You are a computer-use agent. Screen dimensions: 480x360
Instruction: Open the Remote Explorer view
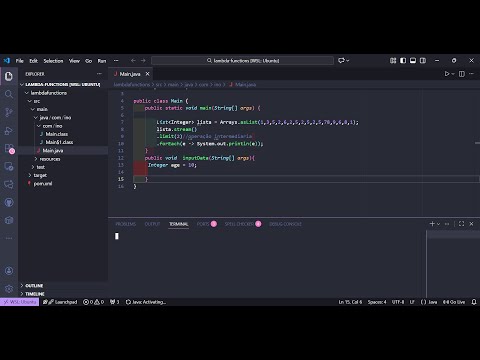pyautogui.click(x=9, y=166)
